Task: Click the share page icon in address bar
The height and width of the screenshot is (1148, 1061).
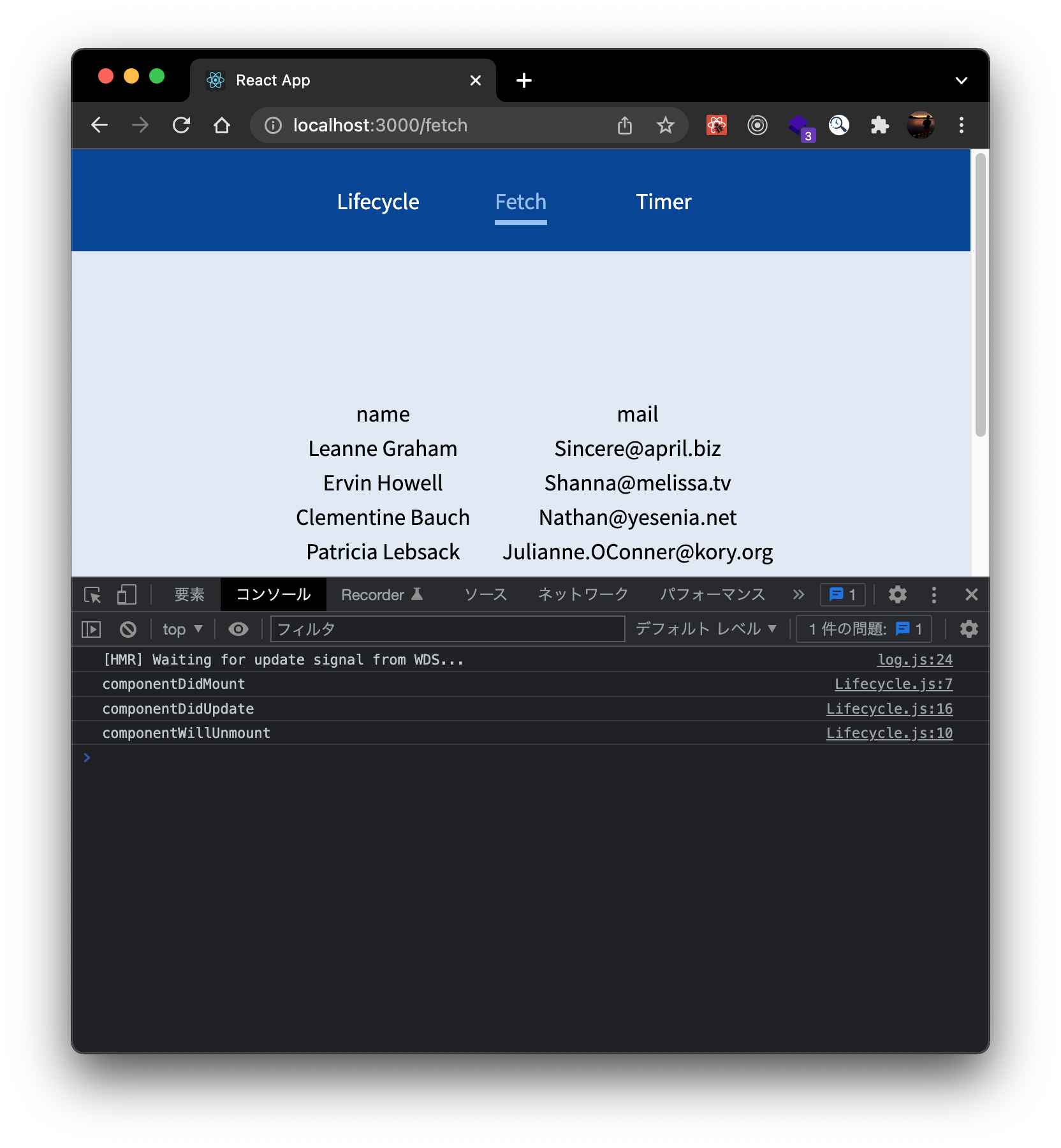Action: tap(625, 125)
